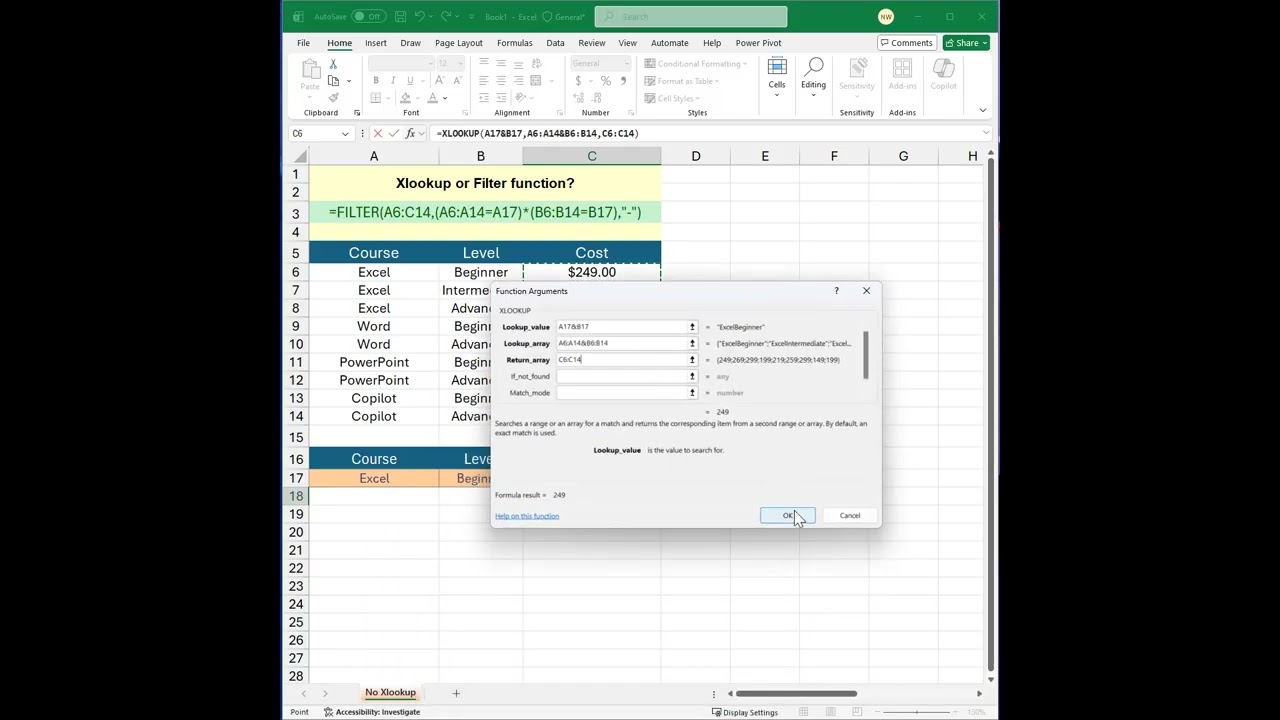Image resolution: width=1280 pixels, height=720 pixels.
Task: Switch to the Power Pivot tab
Action: [759, 43]
